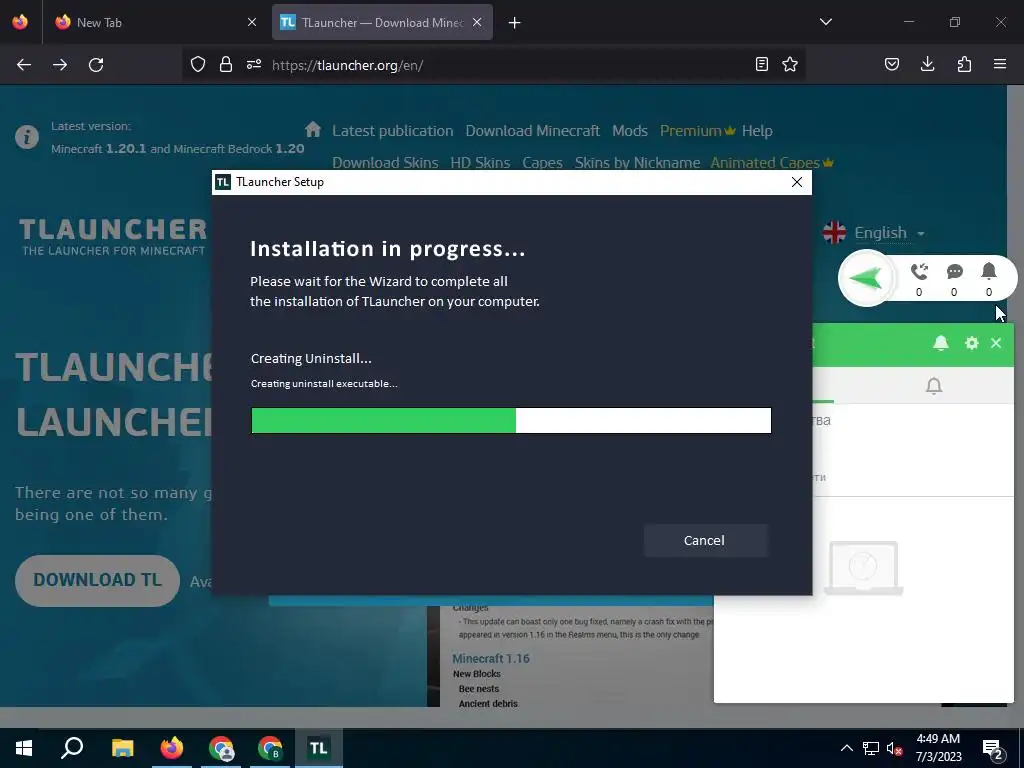Open the network tray icon
The image size is (1024, 768).
click(871, 748)
